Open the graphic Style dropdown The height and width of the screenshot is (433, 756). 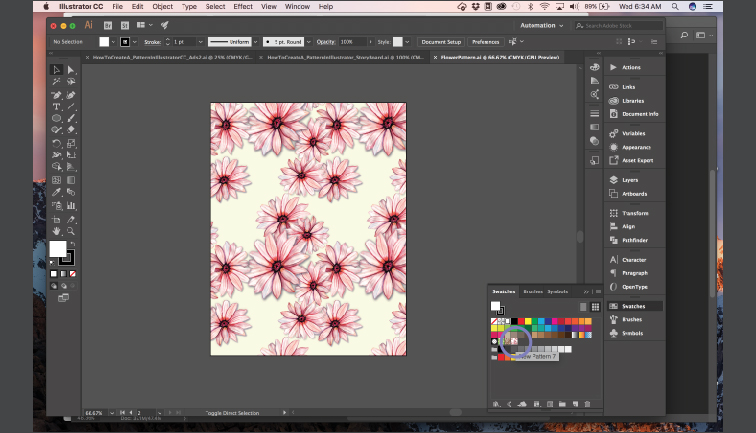click(x=407, y=42)
